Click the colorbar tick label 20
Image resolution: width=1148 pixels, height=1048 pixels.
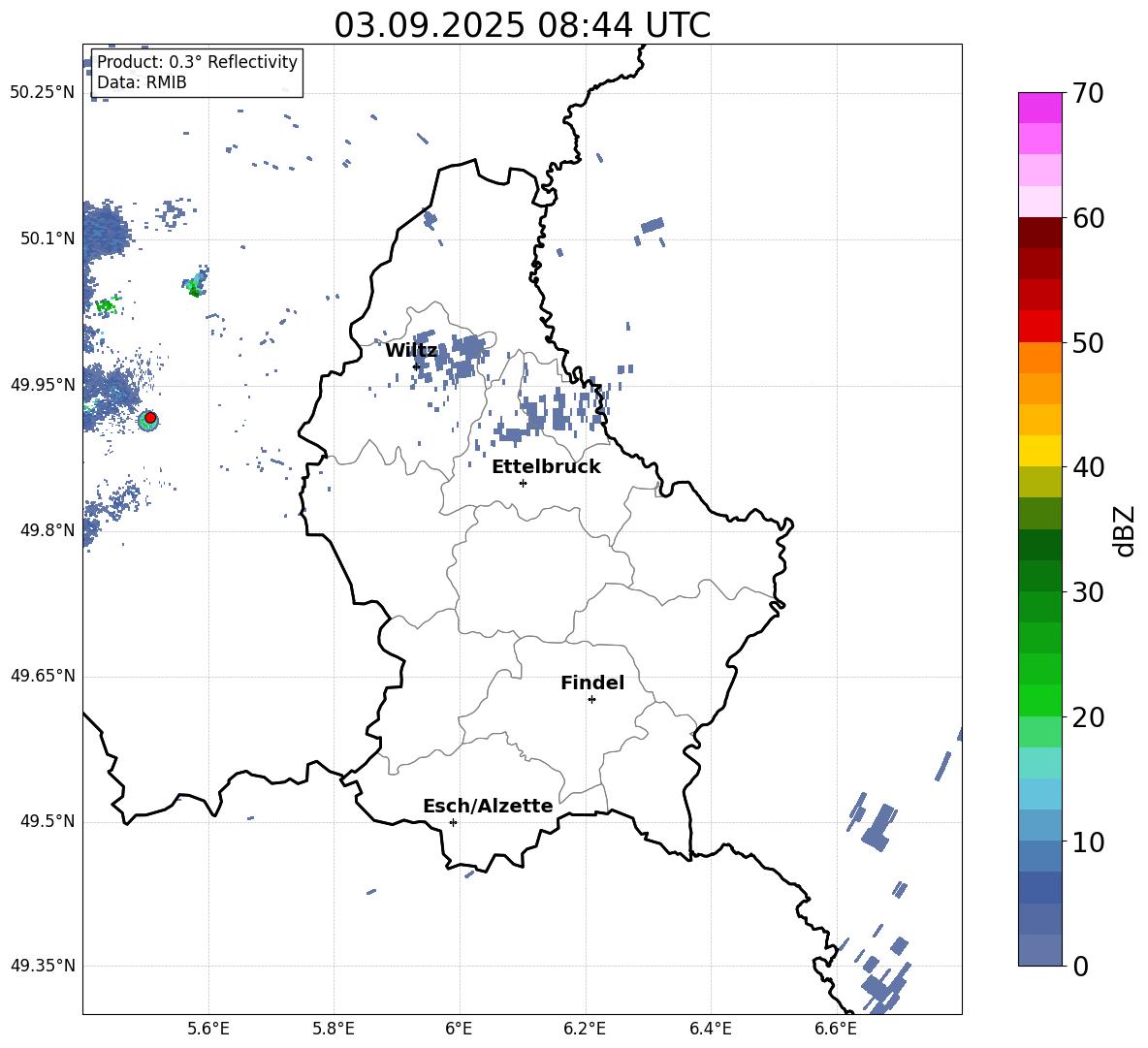1088,717
